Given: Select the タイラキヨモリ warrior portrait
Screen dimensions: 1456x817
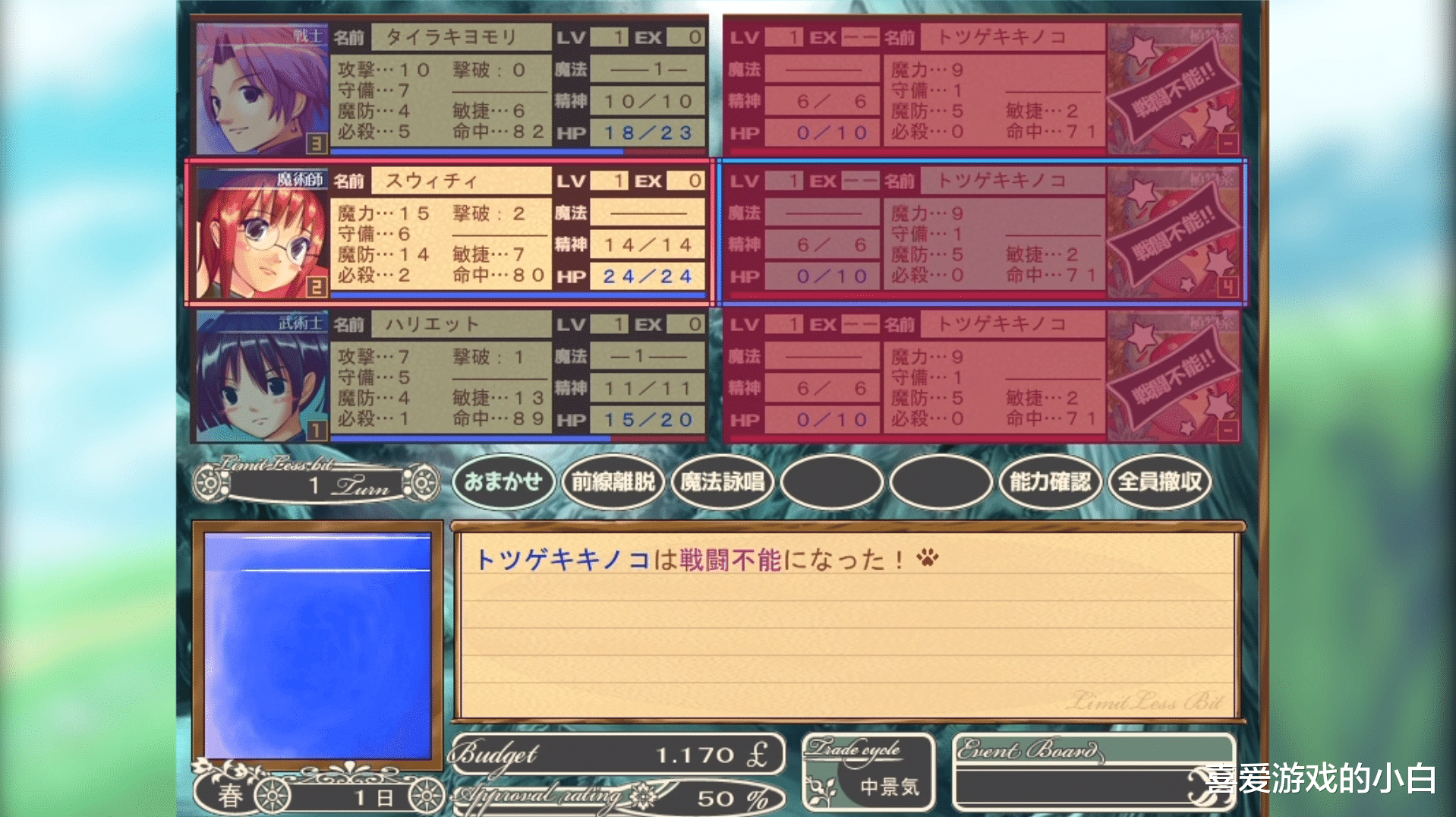Looking at the screenshot, I should 262,88.
